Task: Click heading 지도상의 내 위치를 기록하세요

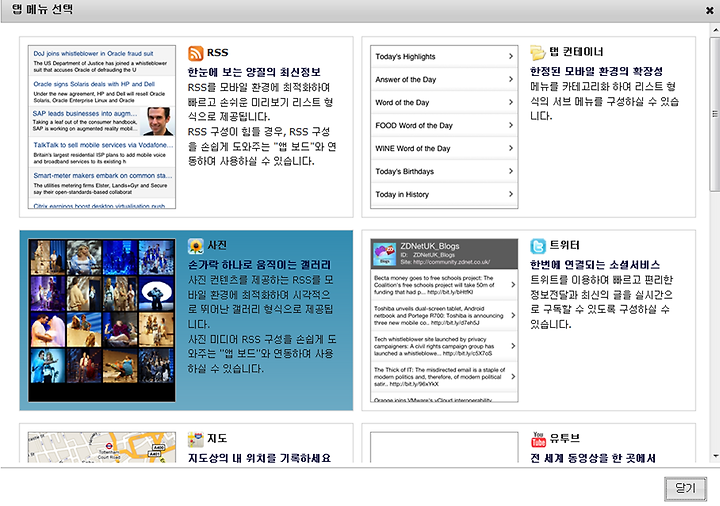Action: pos(259,458)
